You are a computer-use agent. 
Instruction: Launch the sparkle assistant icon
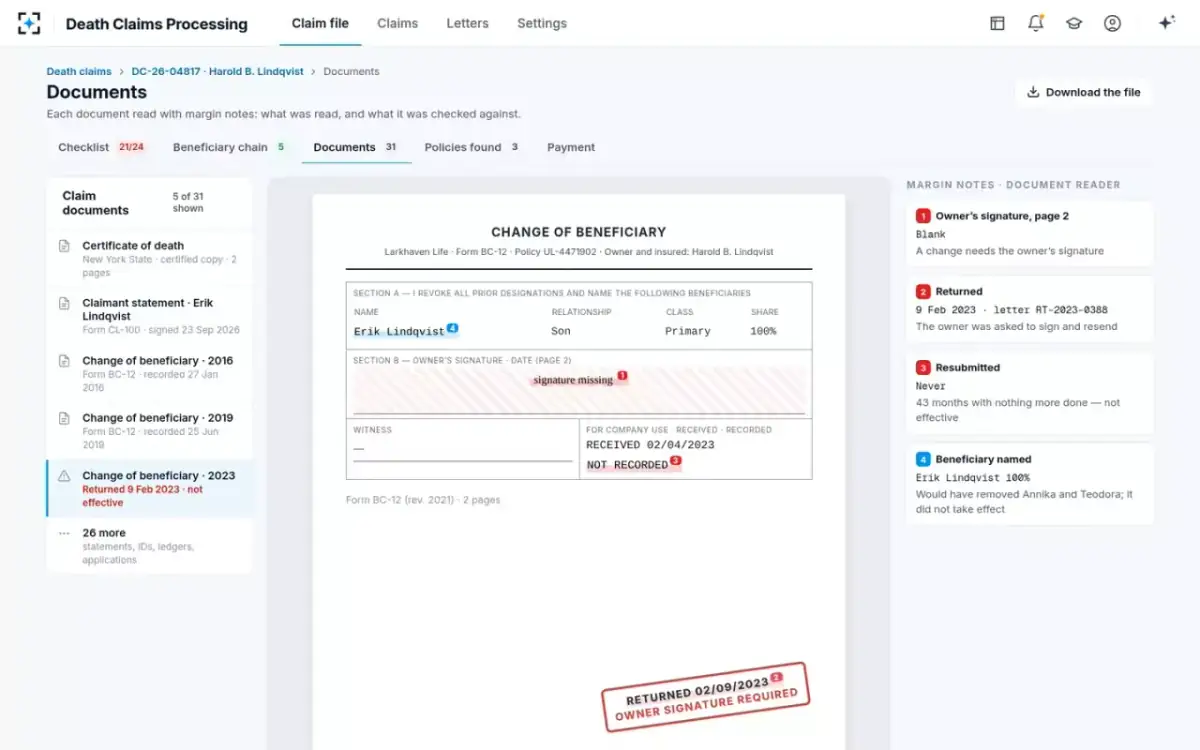coord(1166,23)
